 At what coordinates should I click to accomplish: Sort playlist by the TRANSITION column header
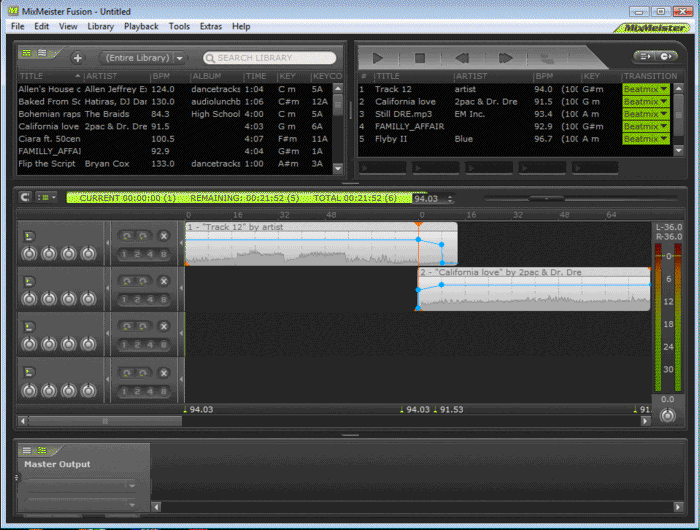pos(650,76)
